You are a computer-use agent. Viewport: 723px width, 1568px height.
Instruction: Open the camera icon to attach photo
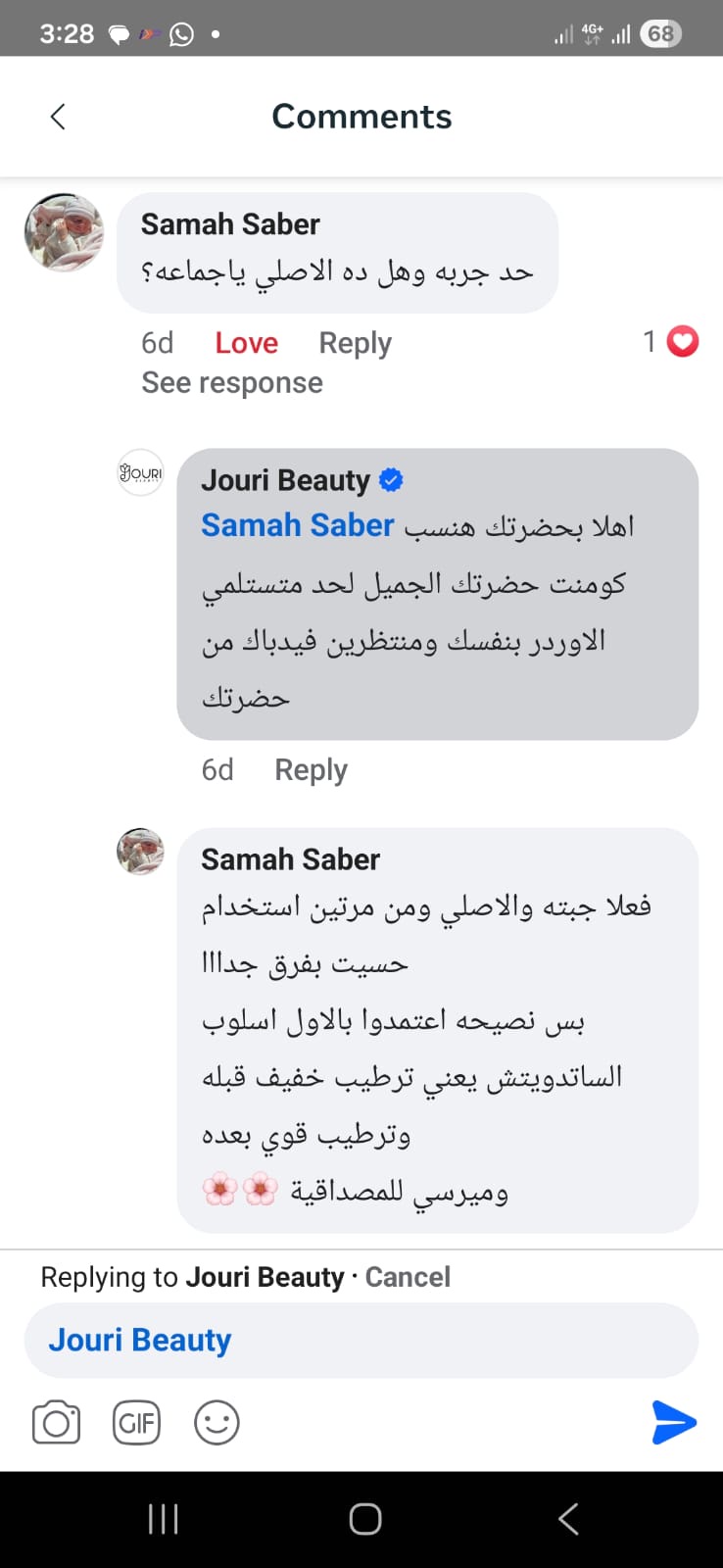point(56,1423)
